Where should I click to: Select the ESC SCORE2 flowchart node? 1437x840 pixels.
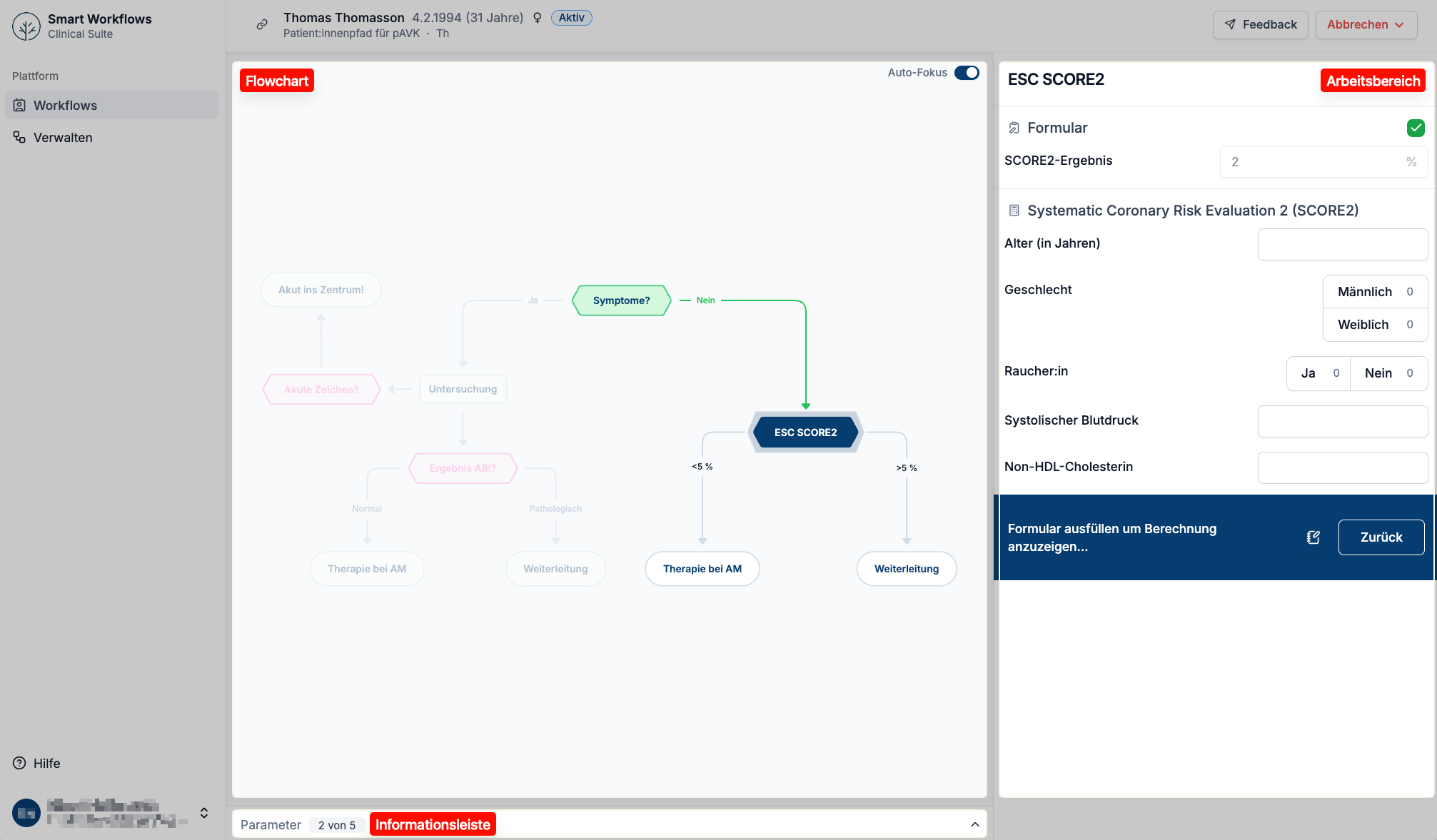coord(805,432)
